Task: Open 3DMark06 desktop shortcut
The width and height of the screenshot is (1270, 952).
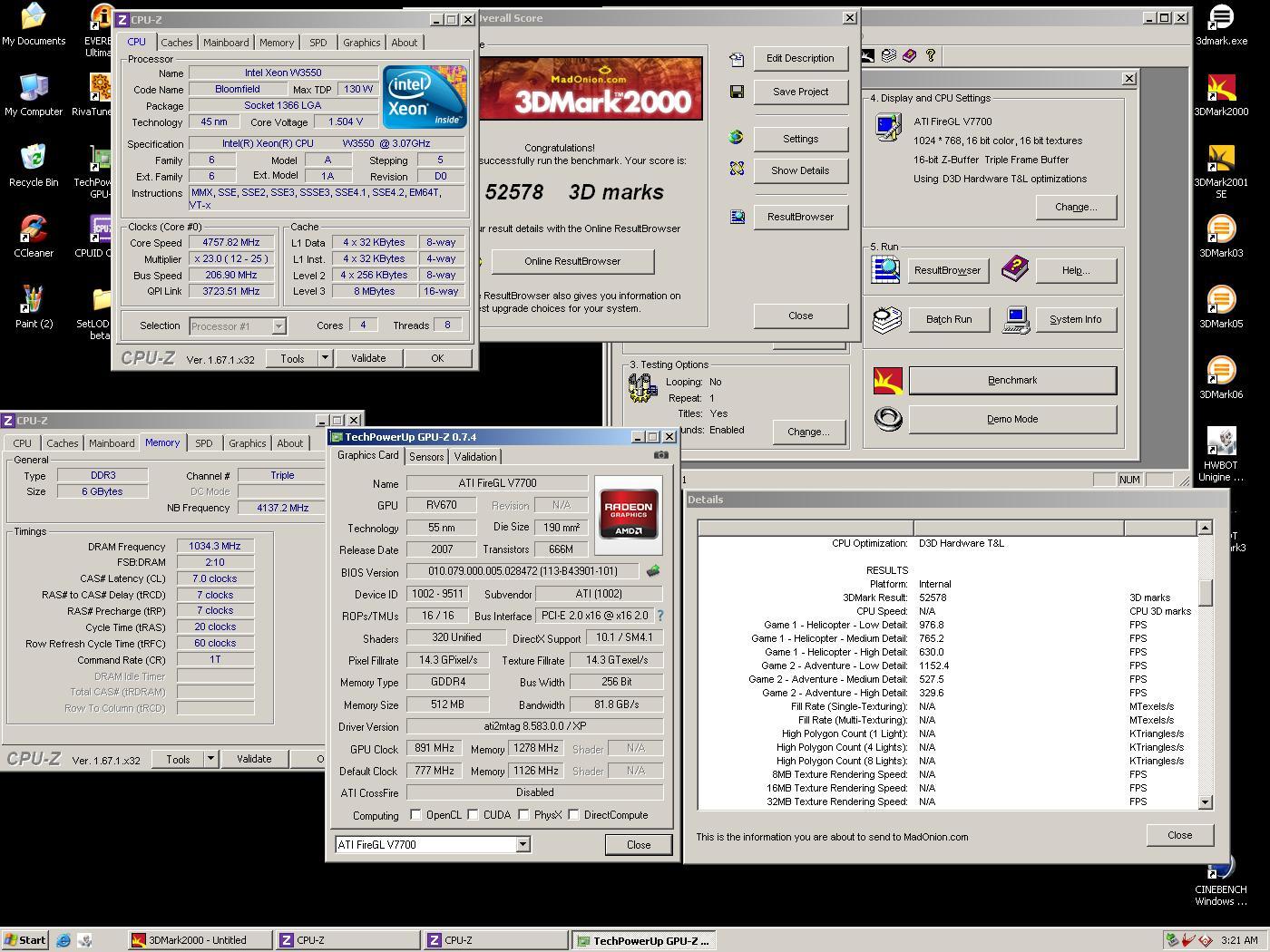Action: point(1221,378)
